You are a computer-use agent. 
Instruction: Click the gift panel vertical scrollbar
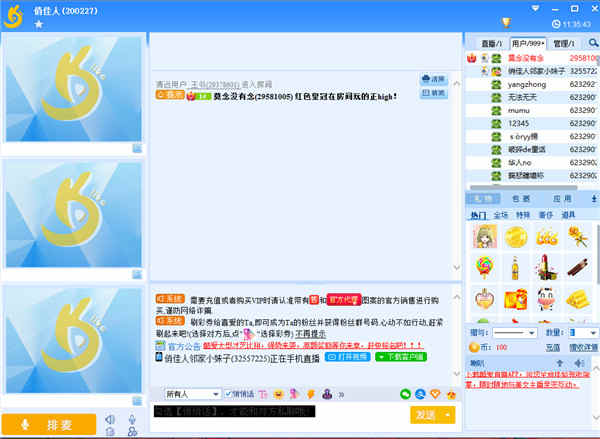pos(597,253)
